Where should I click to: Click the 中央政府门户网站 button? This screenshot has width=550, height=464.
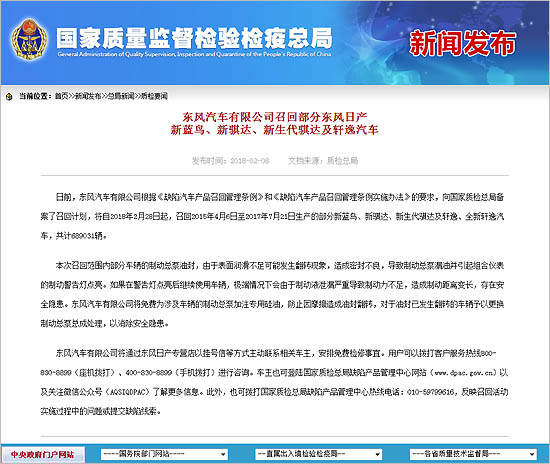[43, 455]
